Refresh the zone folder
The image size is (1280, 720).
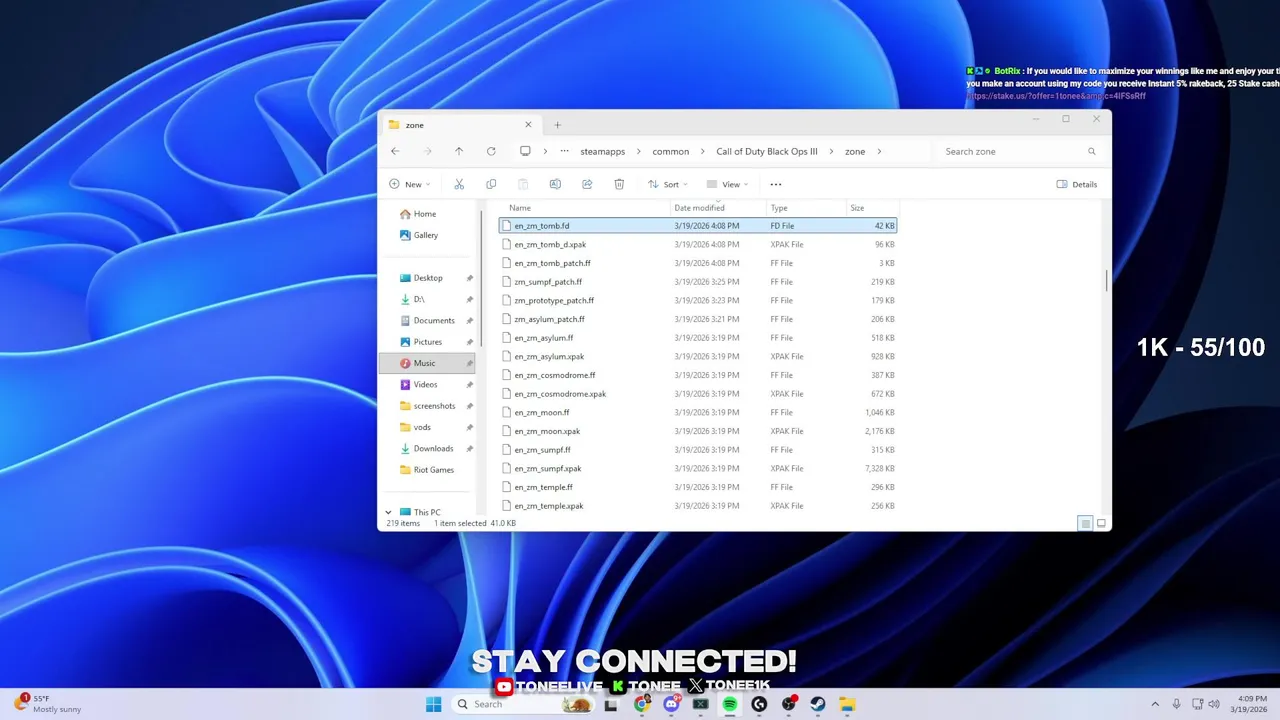(x=491, y=151)
